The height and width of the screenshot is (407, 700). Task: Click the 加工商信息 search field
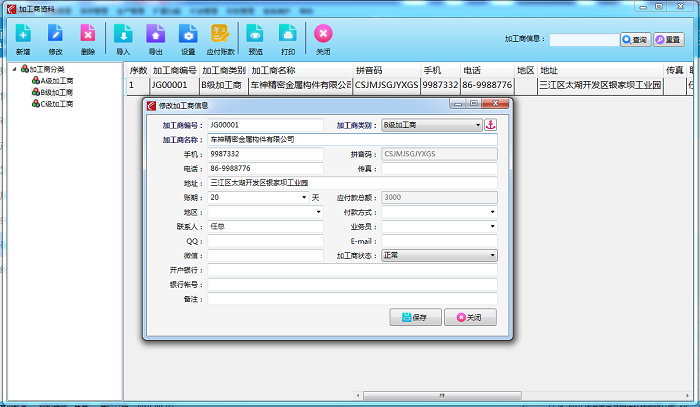584,40
